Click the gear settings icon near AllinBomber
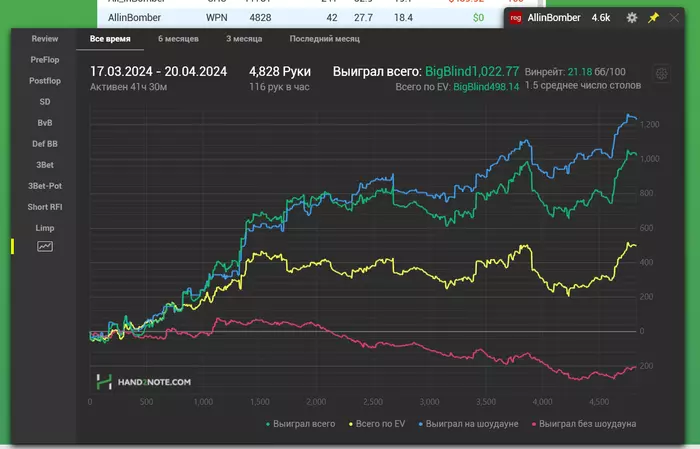The height and width of the screenshot is (449, 700). click(x=632, y=18)
